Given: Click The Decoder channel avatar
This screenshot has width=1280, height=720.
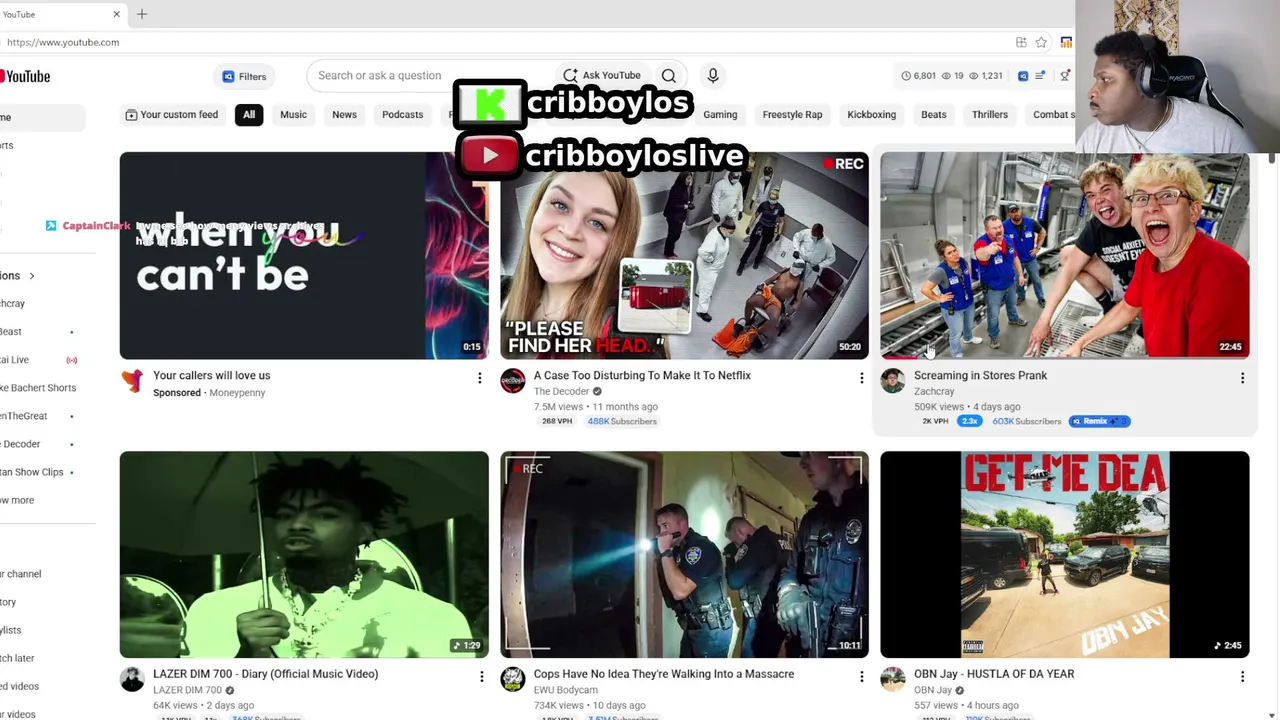Looking at the screenshot, I should 513,381.
